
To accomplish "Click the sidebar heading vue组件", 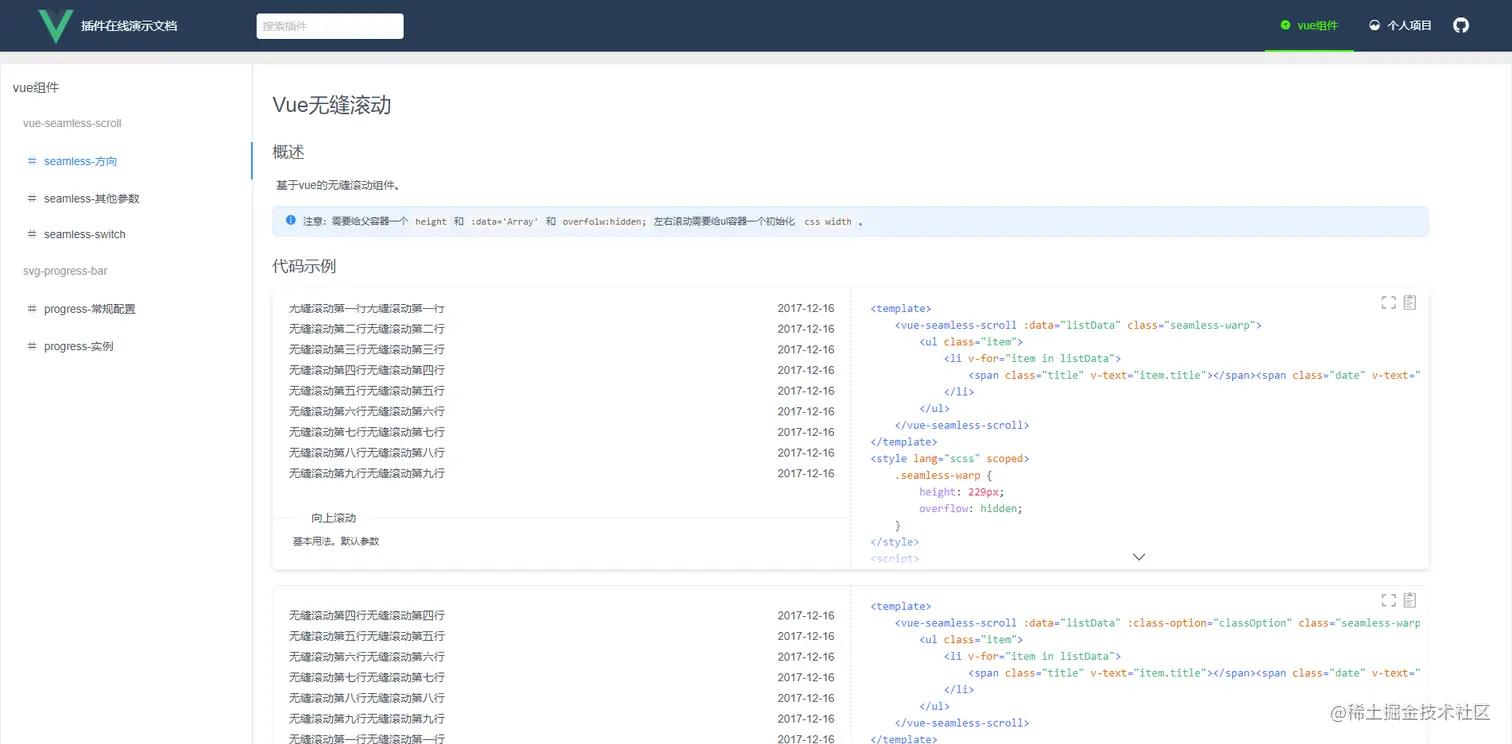I will [36, 88].
